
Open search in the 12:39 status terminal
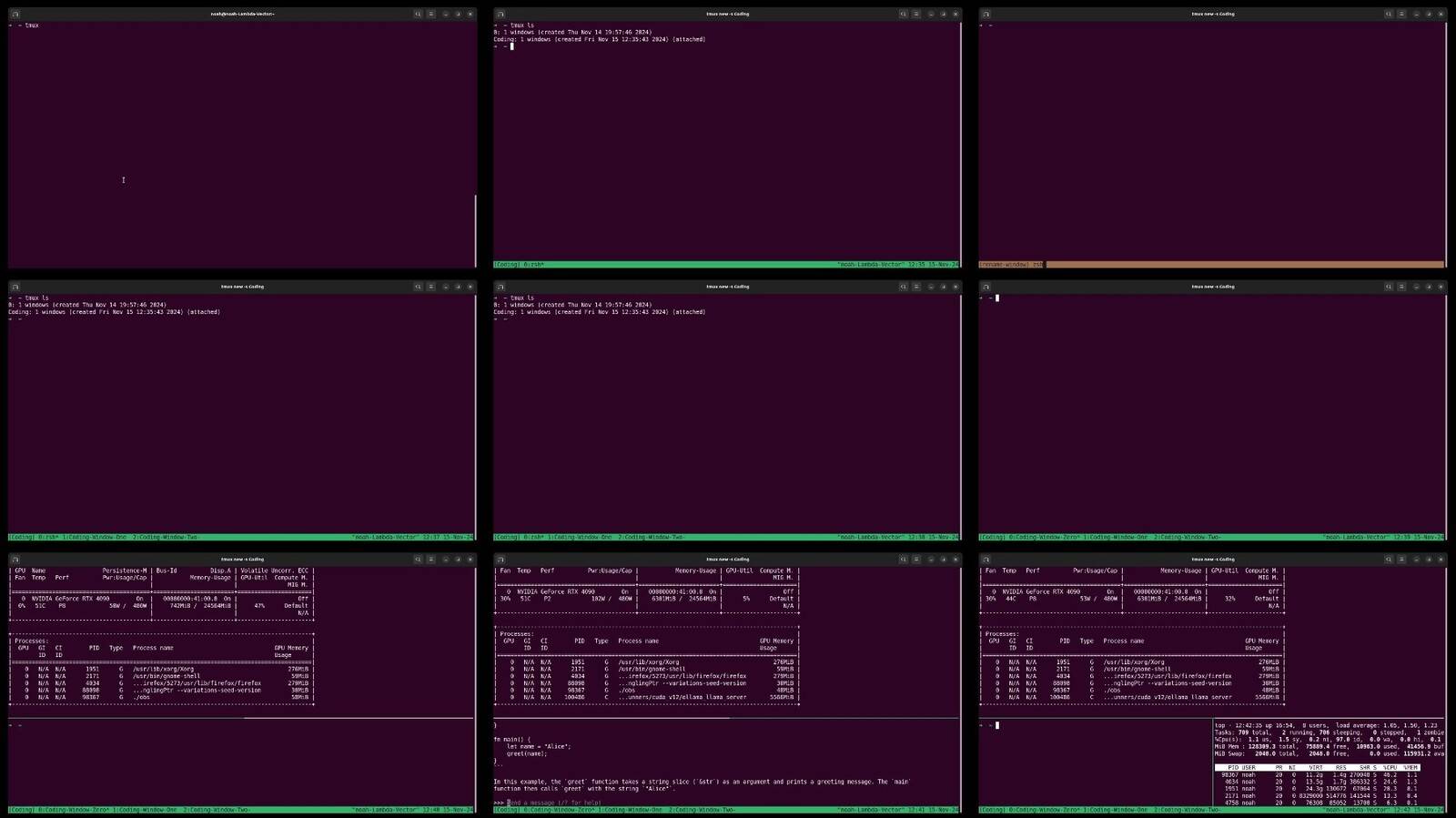(x=1388, y=287)
